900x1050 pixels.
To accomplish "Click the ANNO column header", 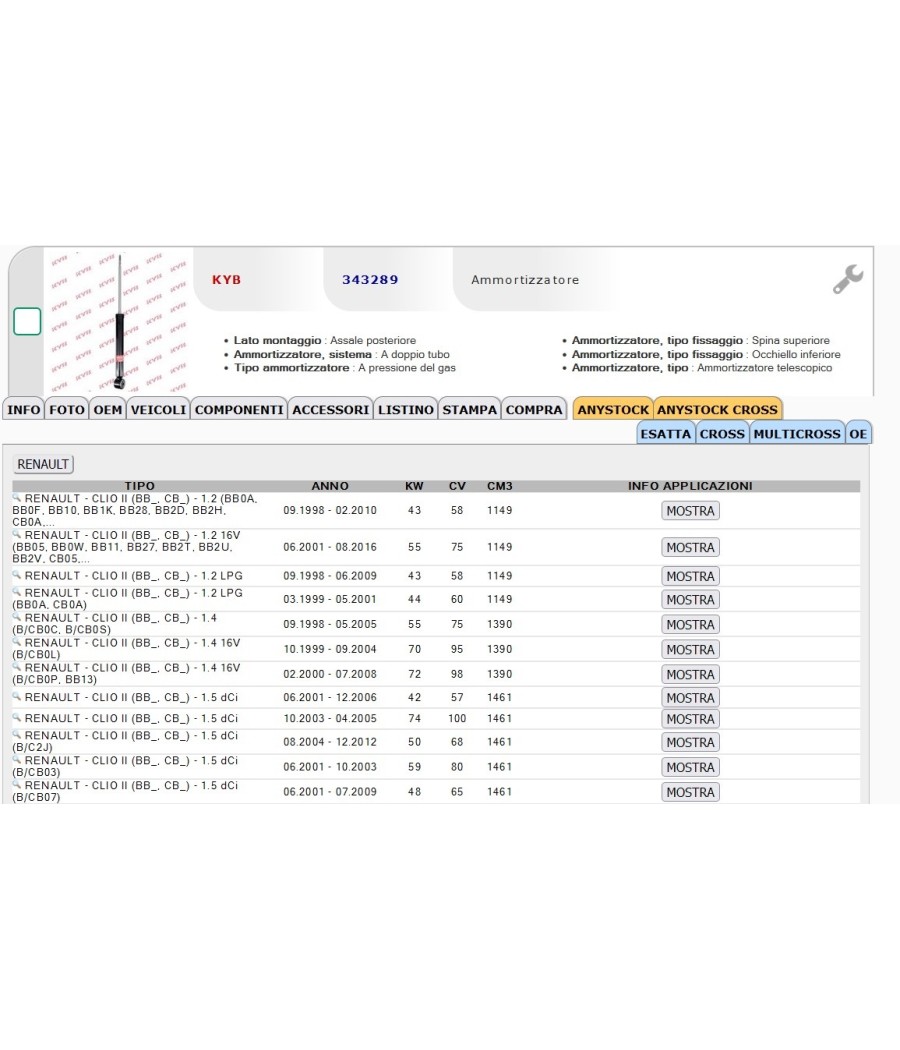I will [330, 486].
